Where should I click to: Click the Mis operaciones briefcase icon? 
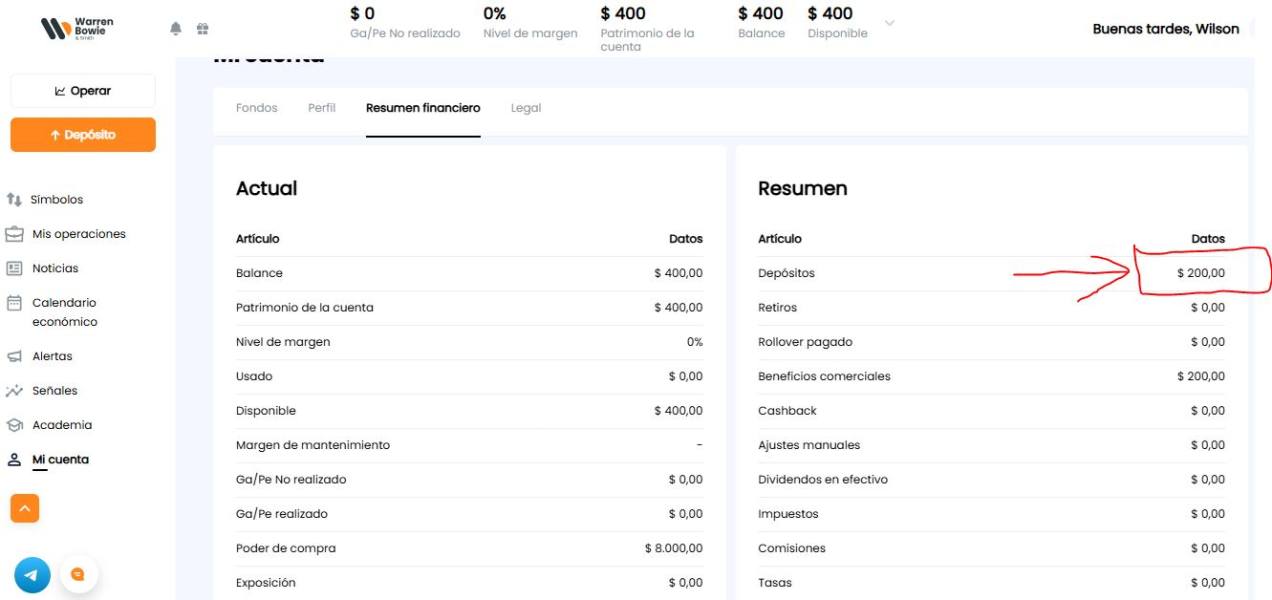14,234
